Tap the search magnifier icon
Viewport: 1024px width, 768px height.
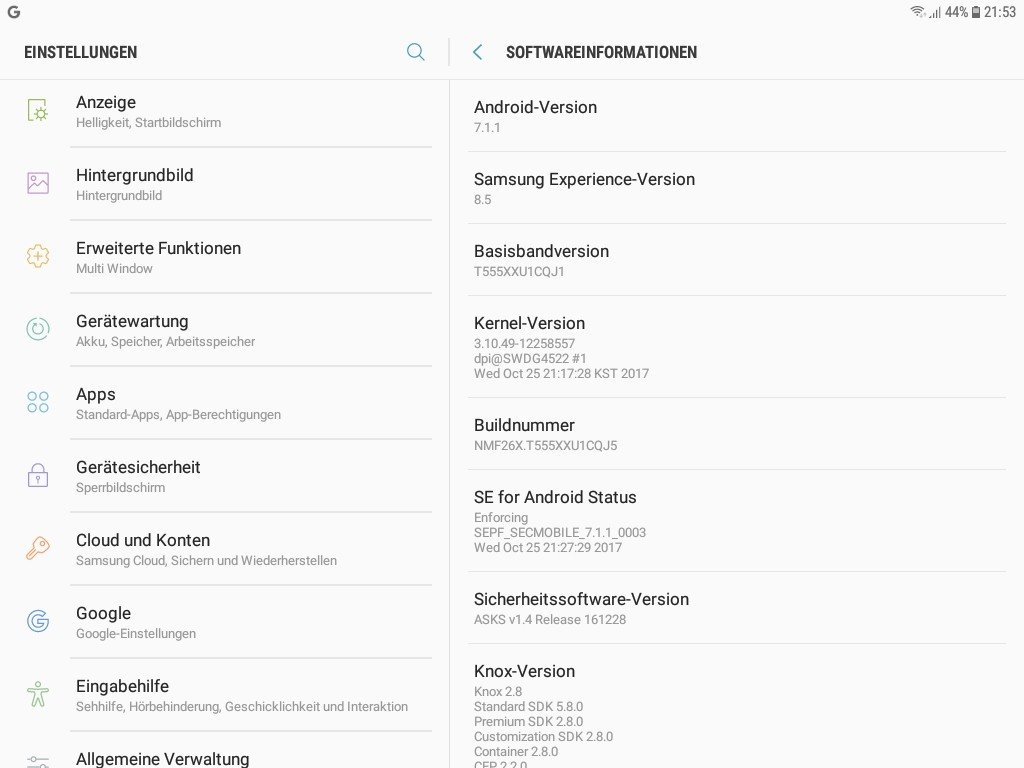pos(416,52)
